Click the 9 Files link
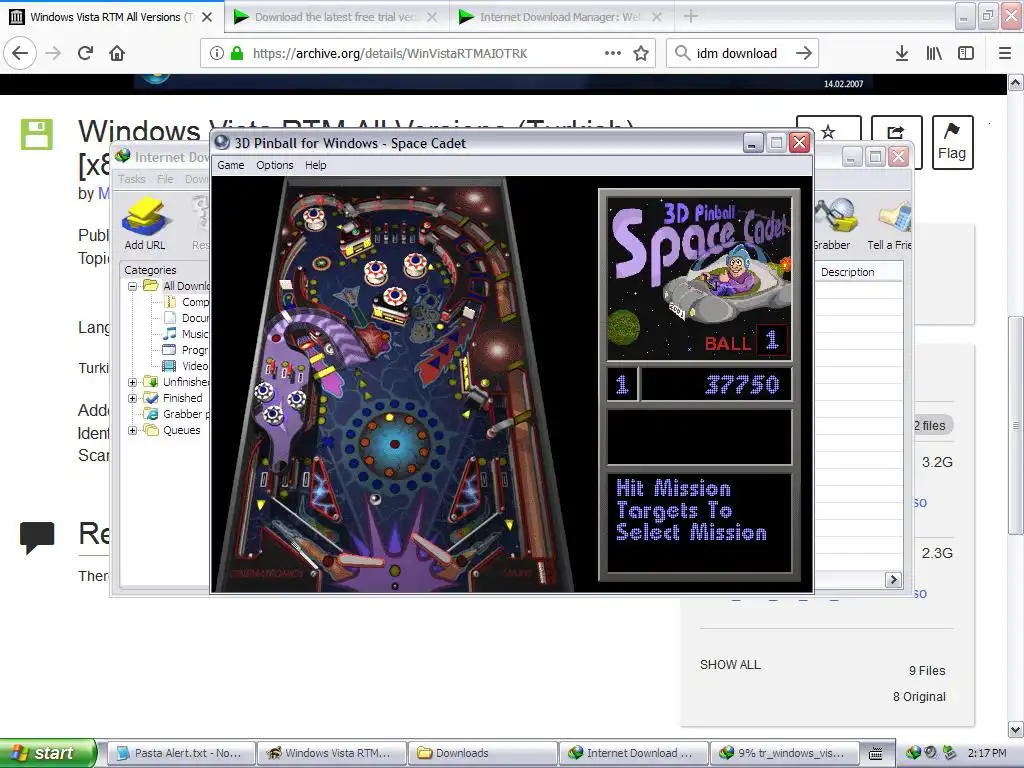This screenshot has width=1024, height=768. pyautogui.click(x=927, y=670)
